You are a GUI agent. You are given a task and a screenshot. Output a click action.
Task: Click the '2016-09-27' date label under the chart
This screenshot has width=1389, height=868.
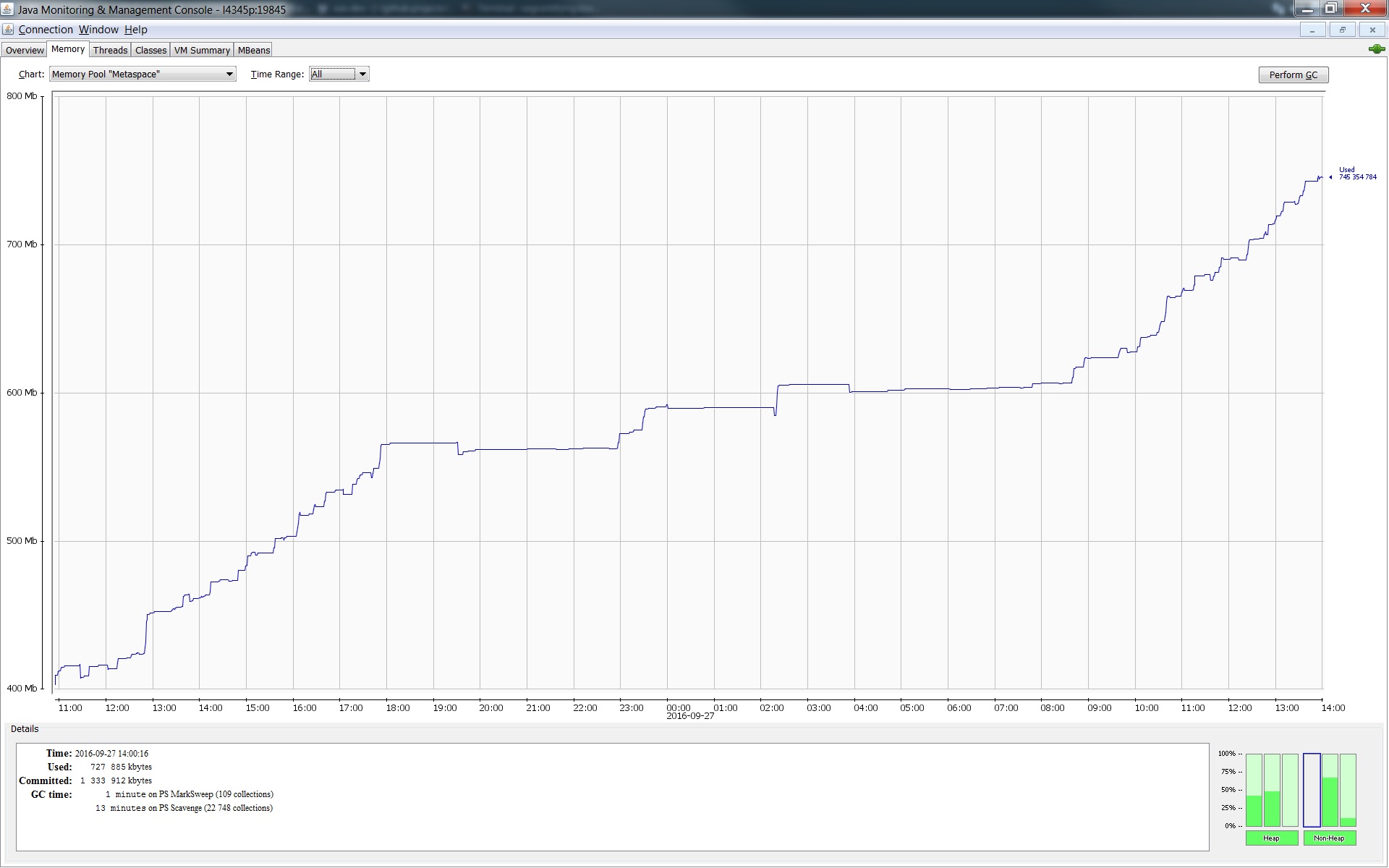[689, 716]
